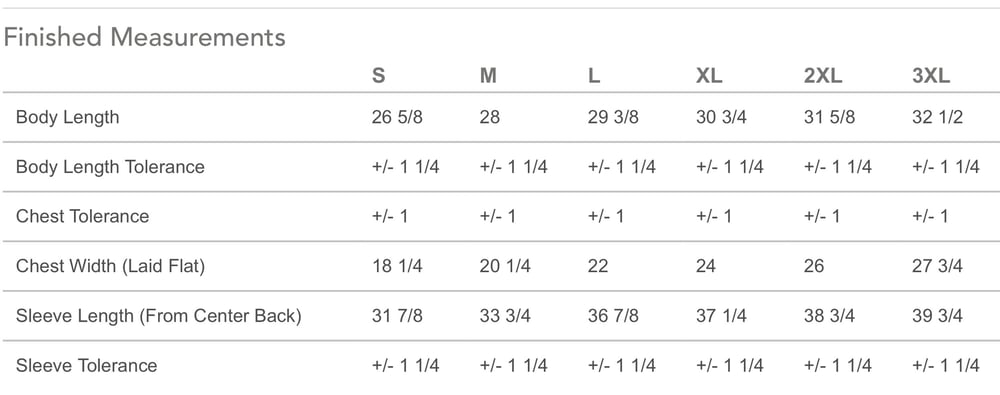1000x395 pixels.
Task: Click the Finished Measurements heading
Action: 144,38
